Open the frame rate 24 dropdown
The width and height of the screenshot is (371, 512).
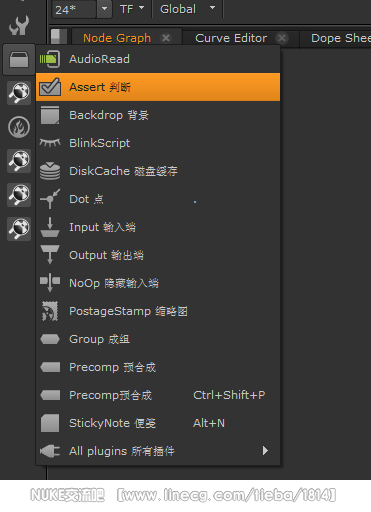point(104,9)
